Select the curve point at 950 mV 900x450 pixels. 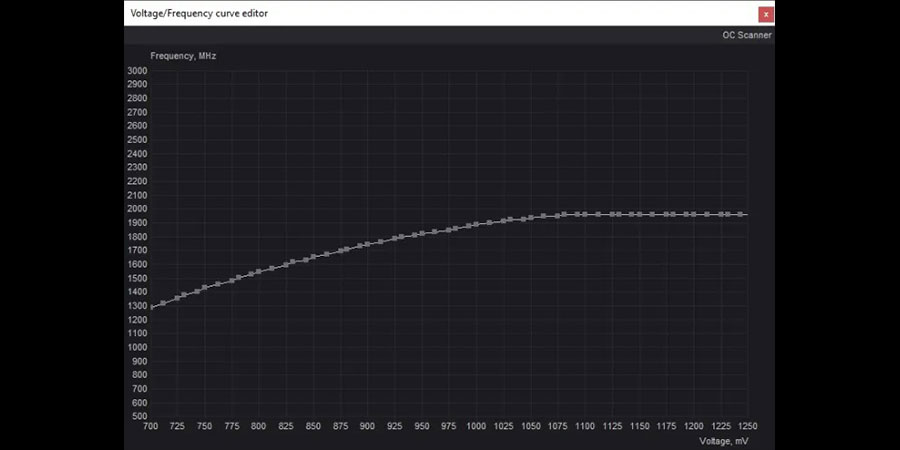coord(422,233)
